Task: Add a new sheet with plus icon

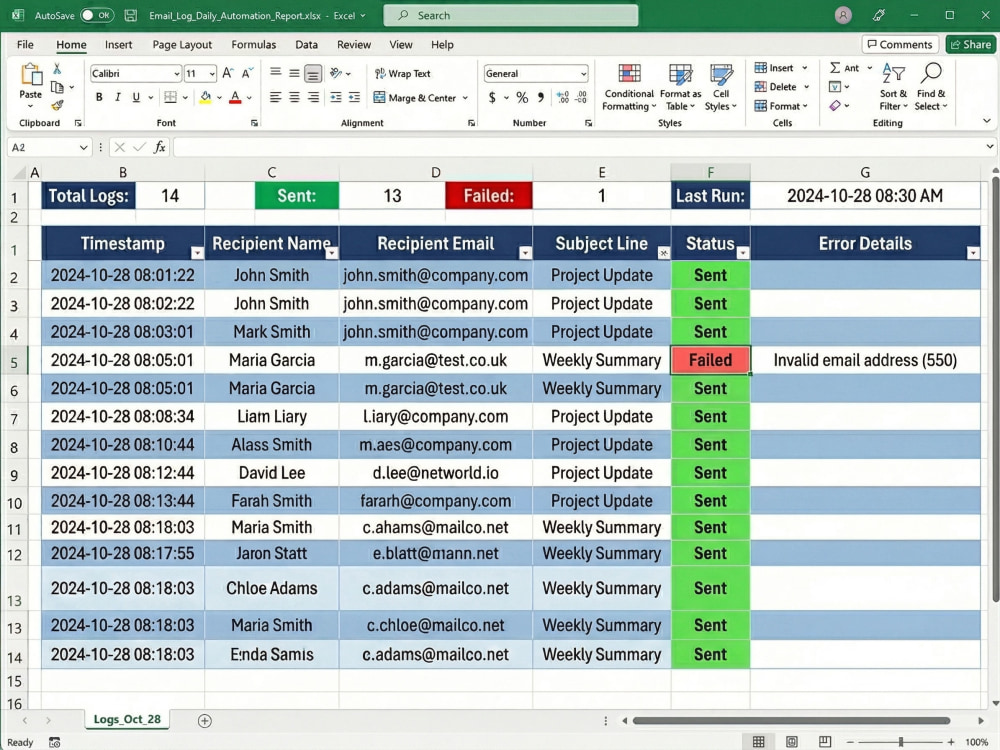Action: coord(205,721)
